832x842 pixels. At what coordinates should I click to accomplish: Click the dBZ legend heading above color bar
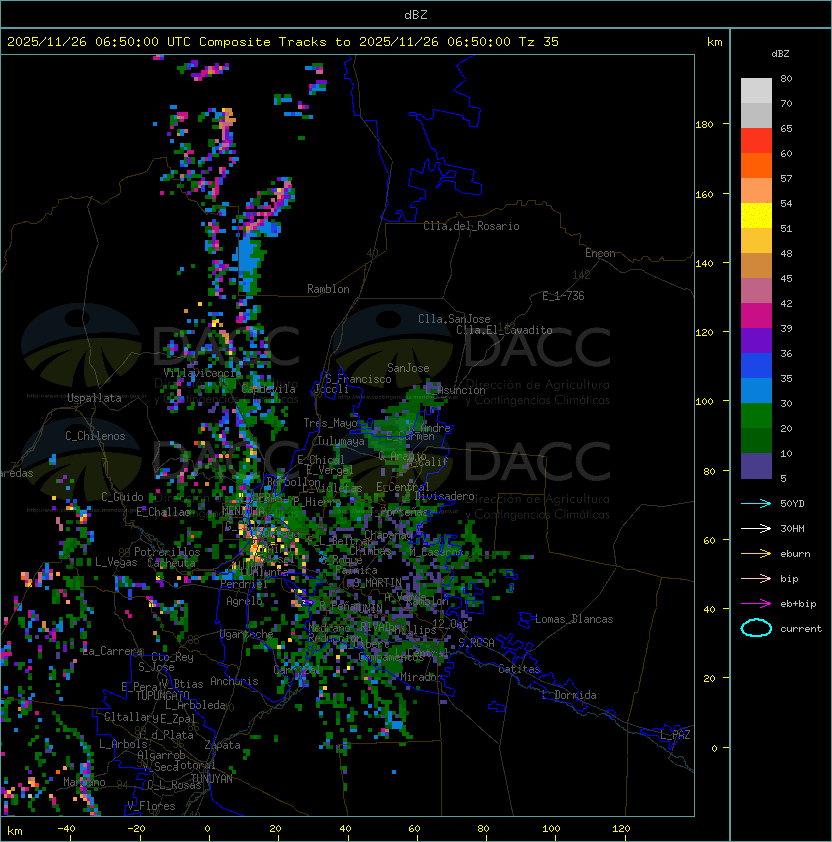(x=780, y=54)
